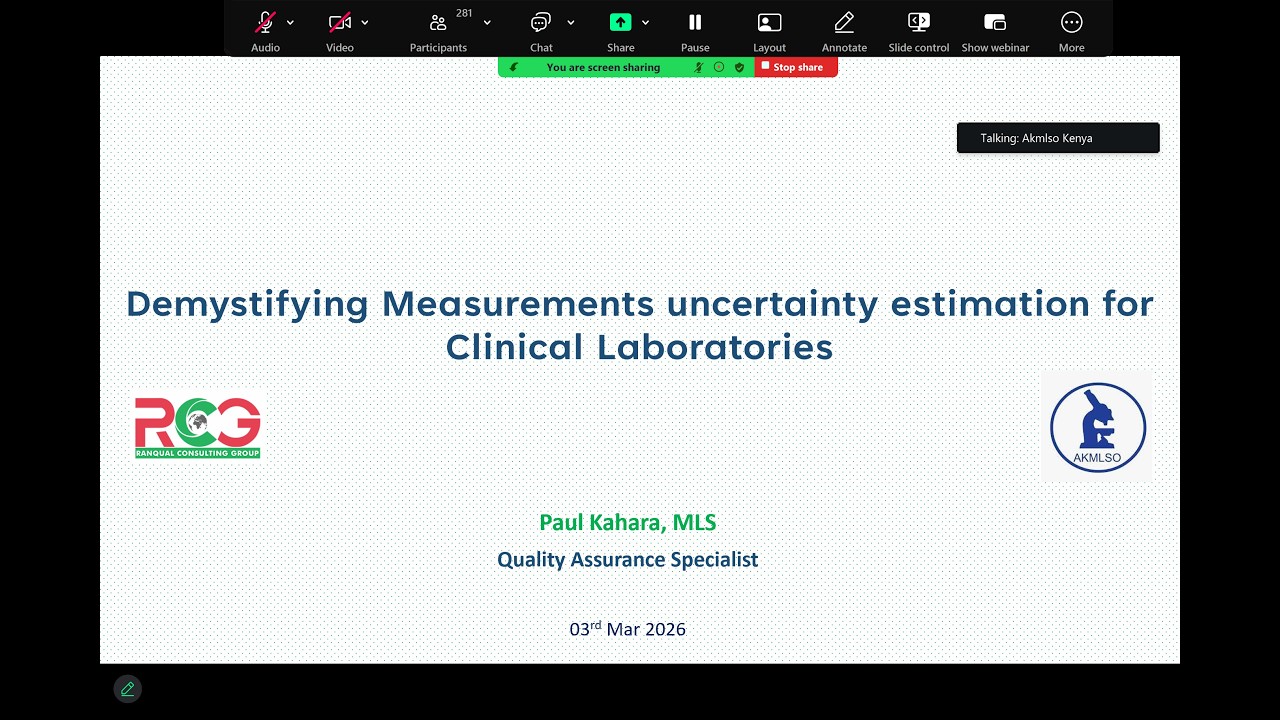Open audio options chevron next to Audio
This screenshot has width=1280, height=720.
[x=290, y=22]
